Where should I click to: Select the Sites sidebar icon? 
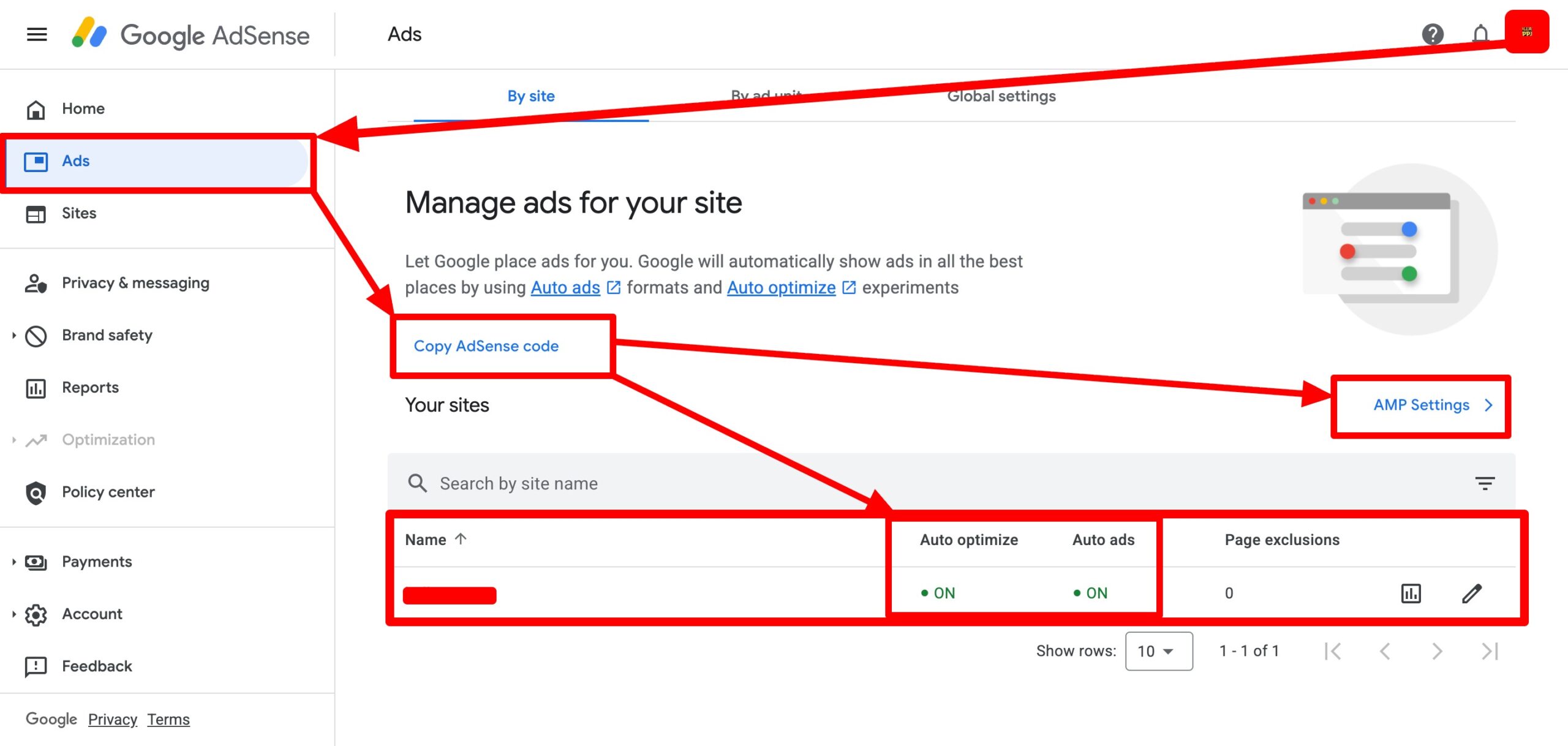36,214
